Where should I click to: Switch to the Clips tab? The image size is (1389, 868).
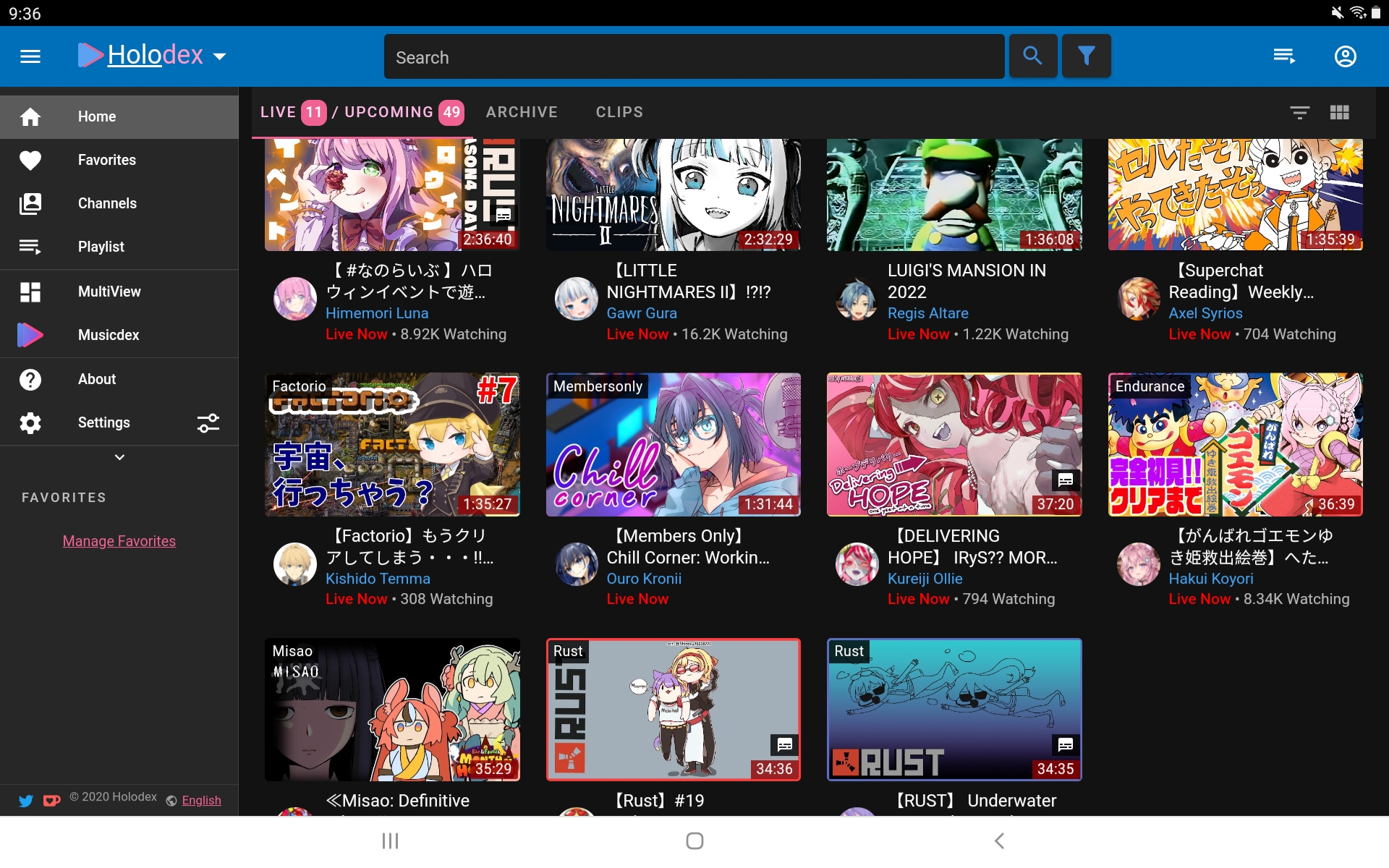[619, 112]
